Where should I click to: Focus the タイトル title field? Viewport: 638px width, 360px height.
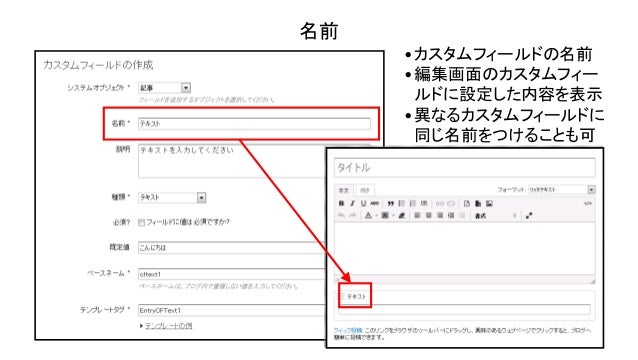tap(465, 168)
